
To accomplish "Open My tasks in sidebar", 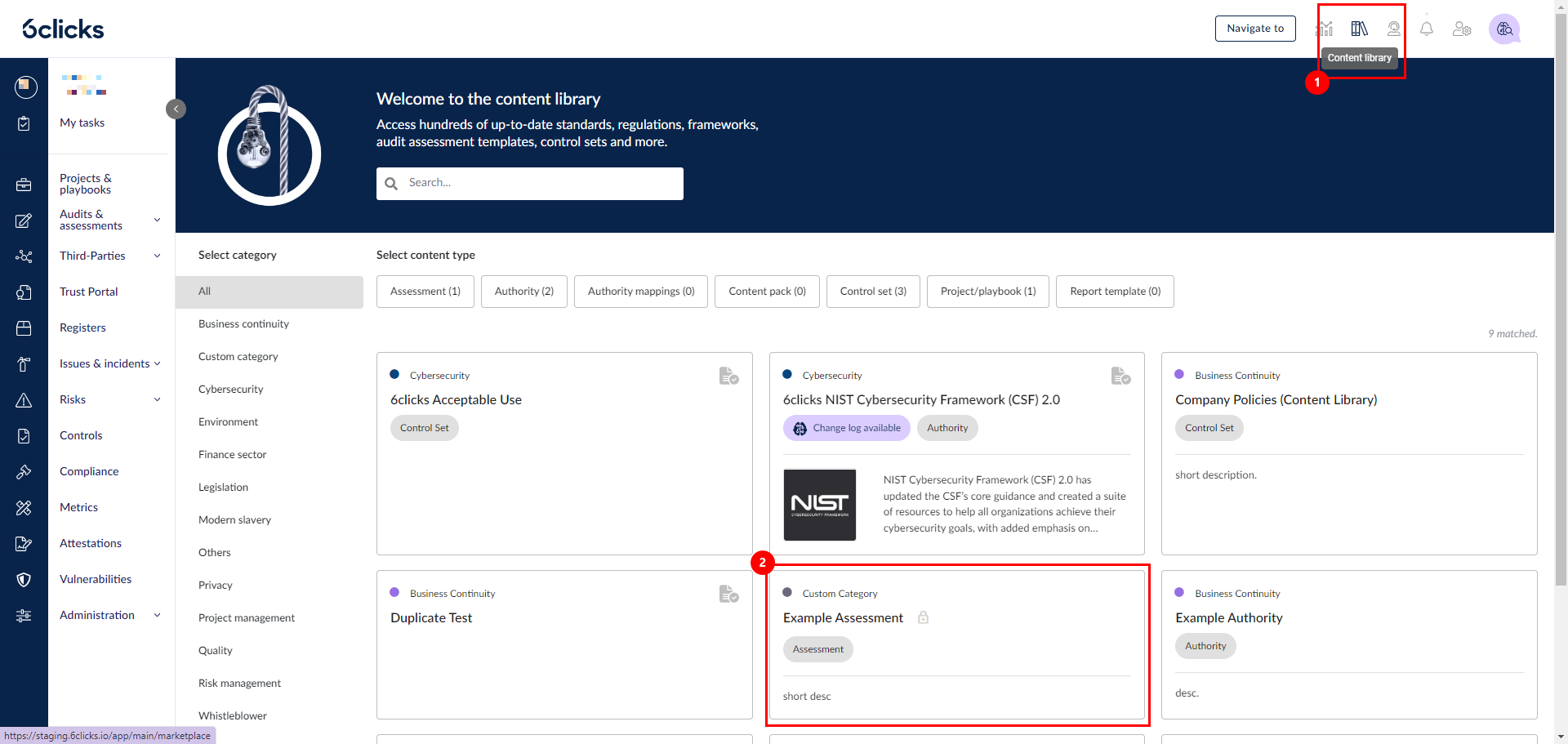I will tap(82, 123).
